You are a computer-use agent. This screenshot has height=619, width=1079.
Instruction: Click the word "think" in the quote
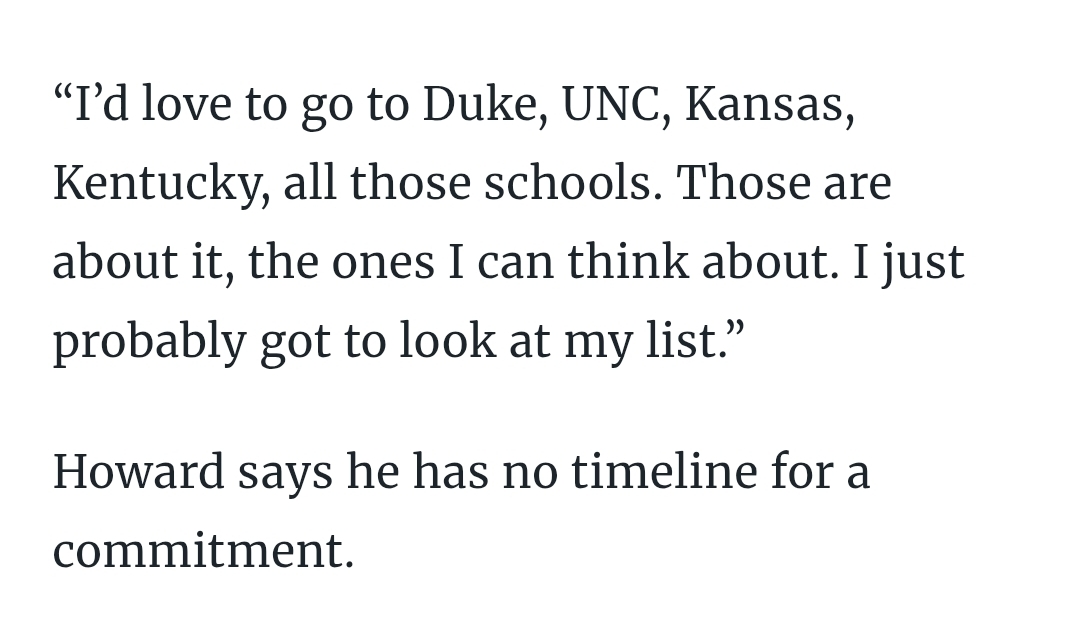627,262
